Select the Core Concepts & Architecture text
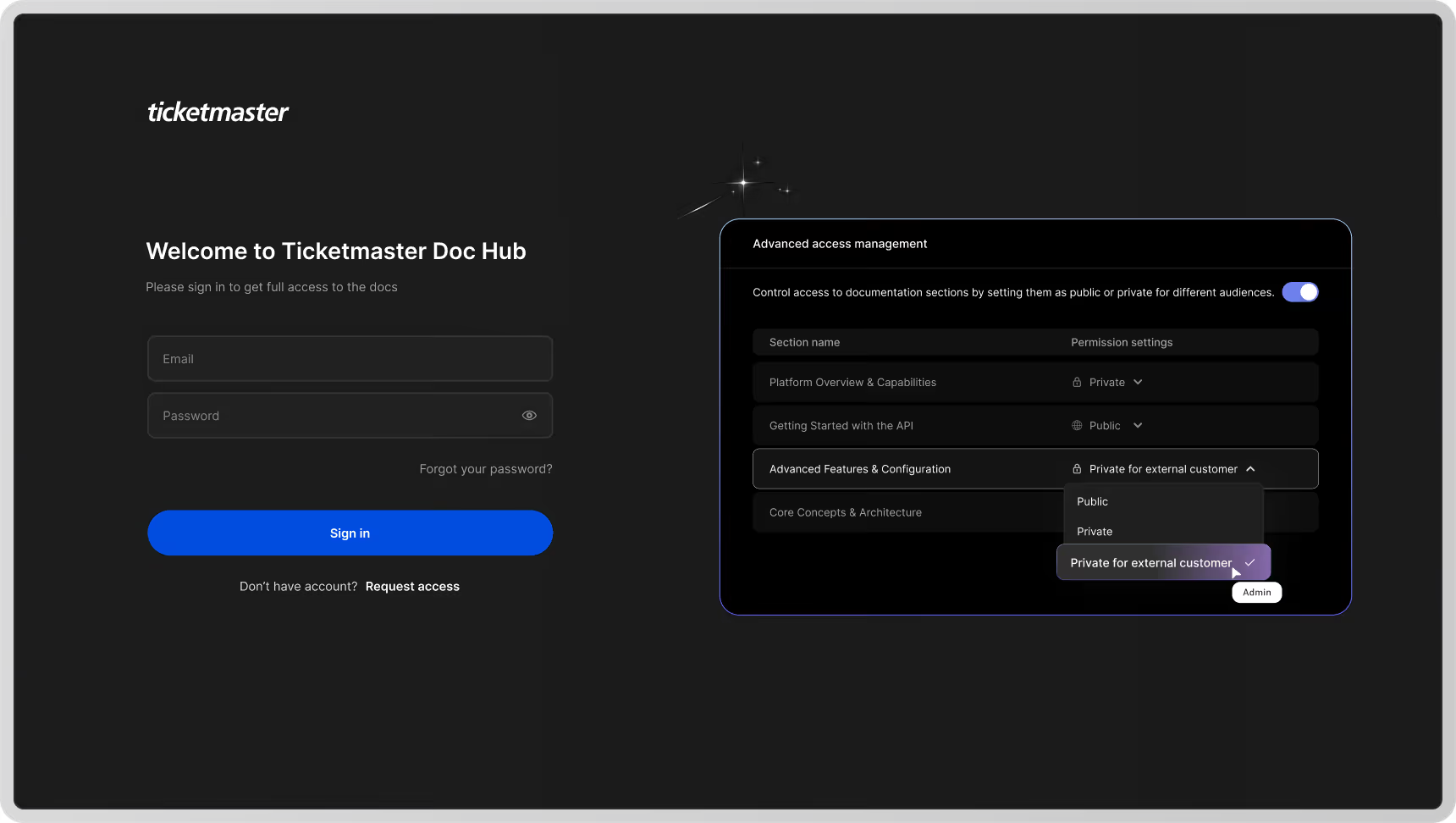Screen dimensions: 1456x823 (x=846, y=512)
